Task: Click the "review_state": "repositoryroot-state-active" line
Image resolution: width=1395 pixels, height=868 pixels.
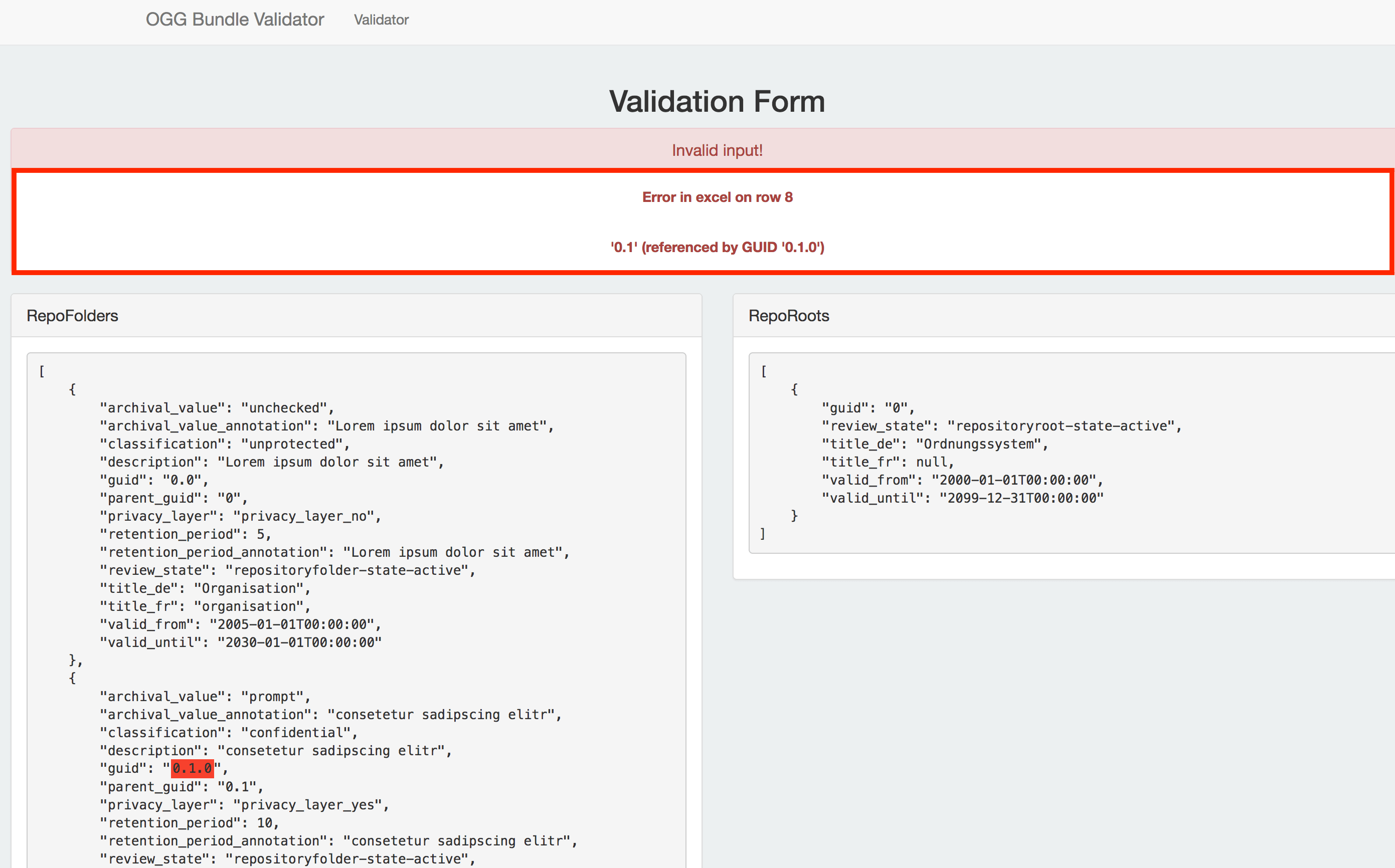Action: click(x=1001, y=426)
